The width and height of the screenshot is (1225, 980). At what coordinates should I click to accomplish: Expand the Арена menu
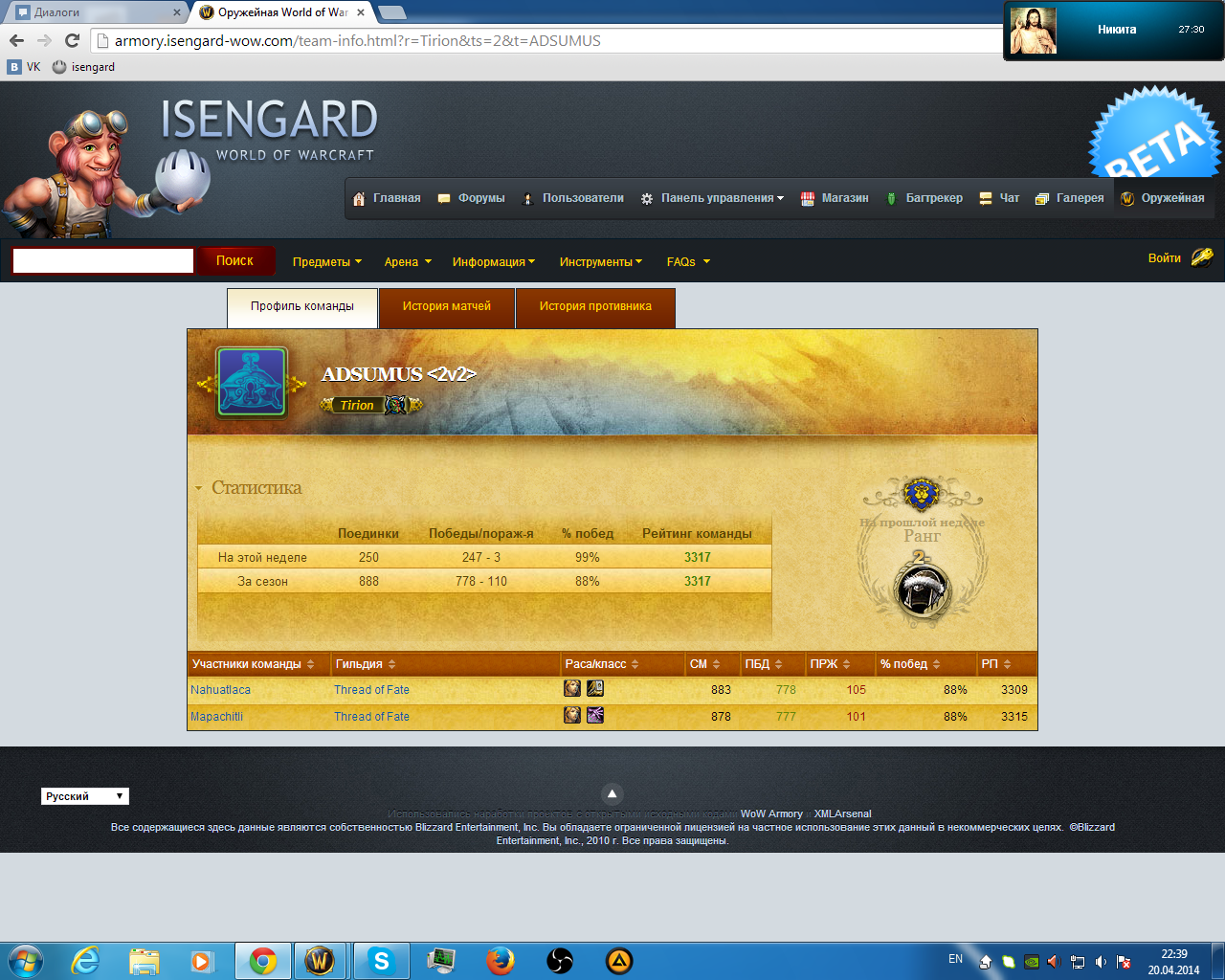pos(408,261)
